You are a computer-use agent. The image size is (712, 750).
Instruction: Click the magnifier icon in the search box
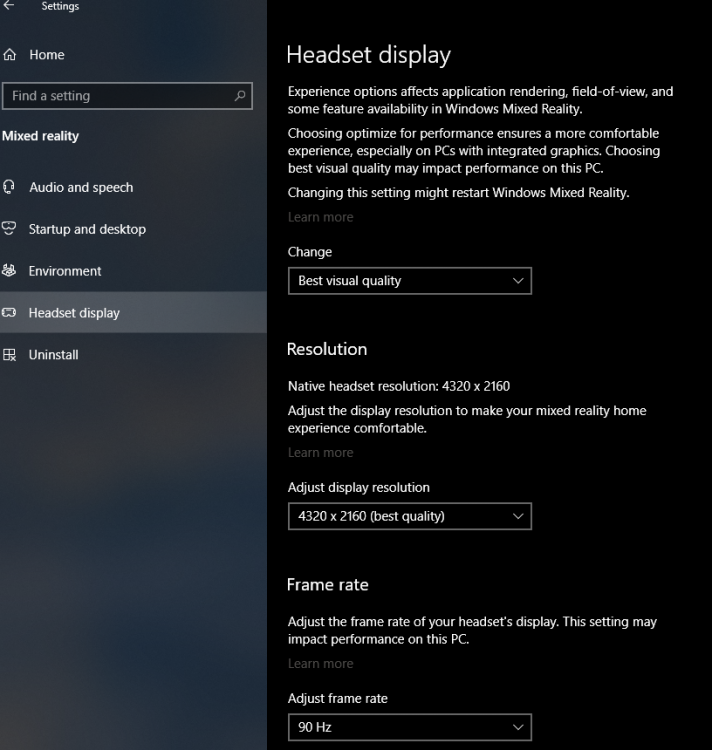click(240, 96)
